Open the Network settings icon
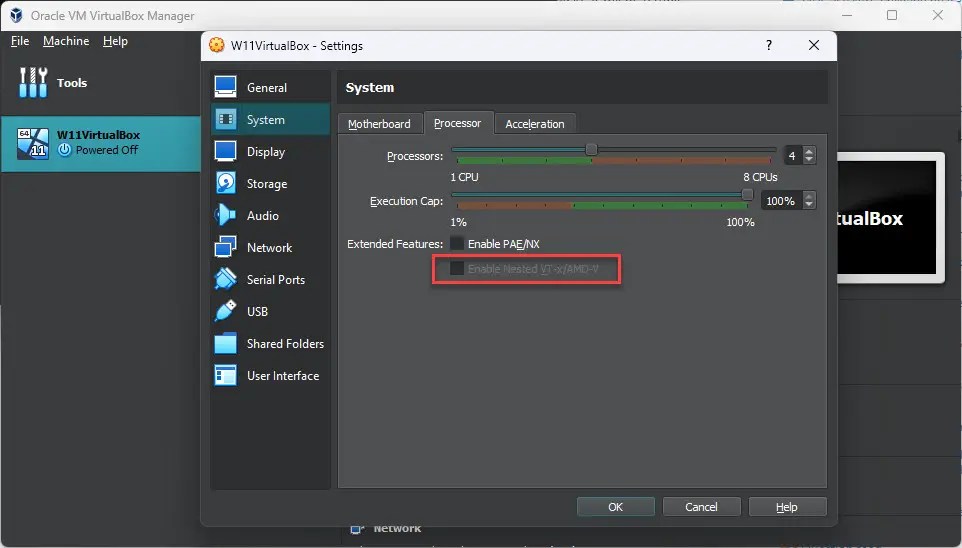Viewport: 962px width, 548px height. coord(225,247)
